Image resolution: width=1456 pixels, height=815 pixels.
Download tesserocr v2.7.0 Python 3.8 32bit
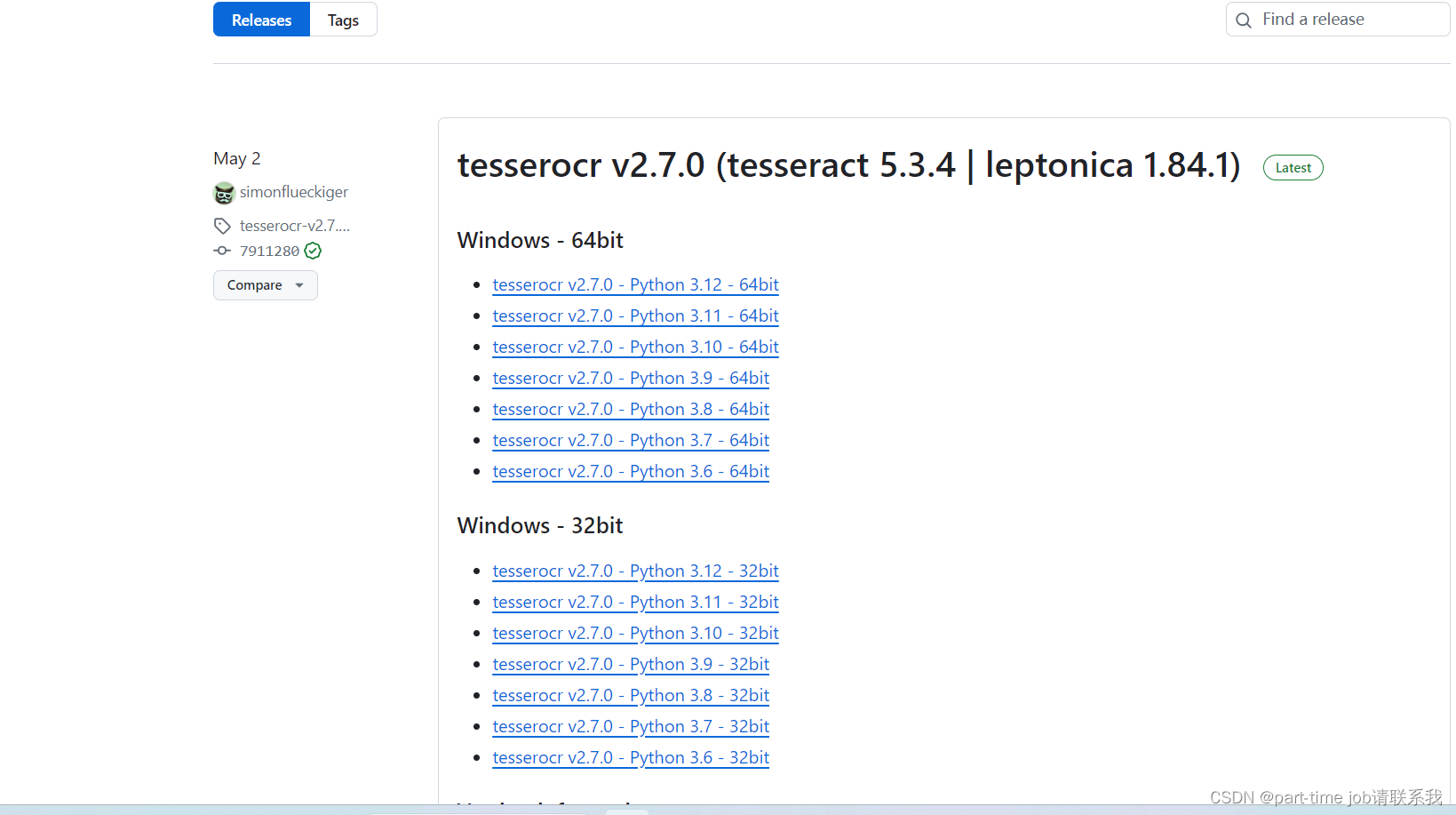[x=631, y=695]
